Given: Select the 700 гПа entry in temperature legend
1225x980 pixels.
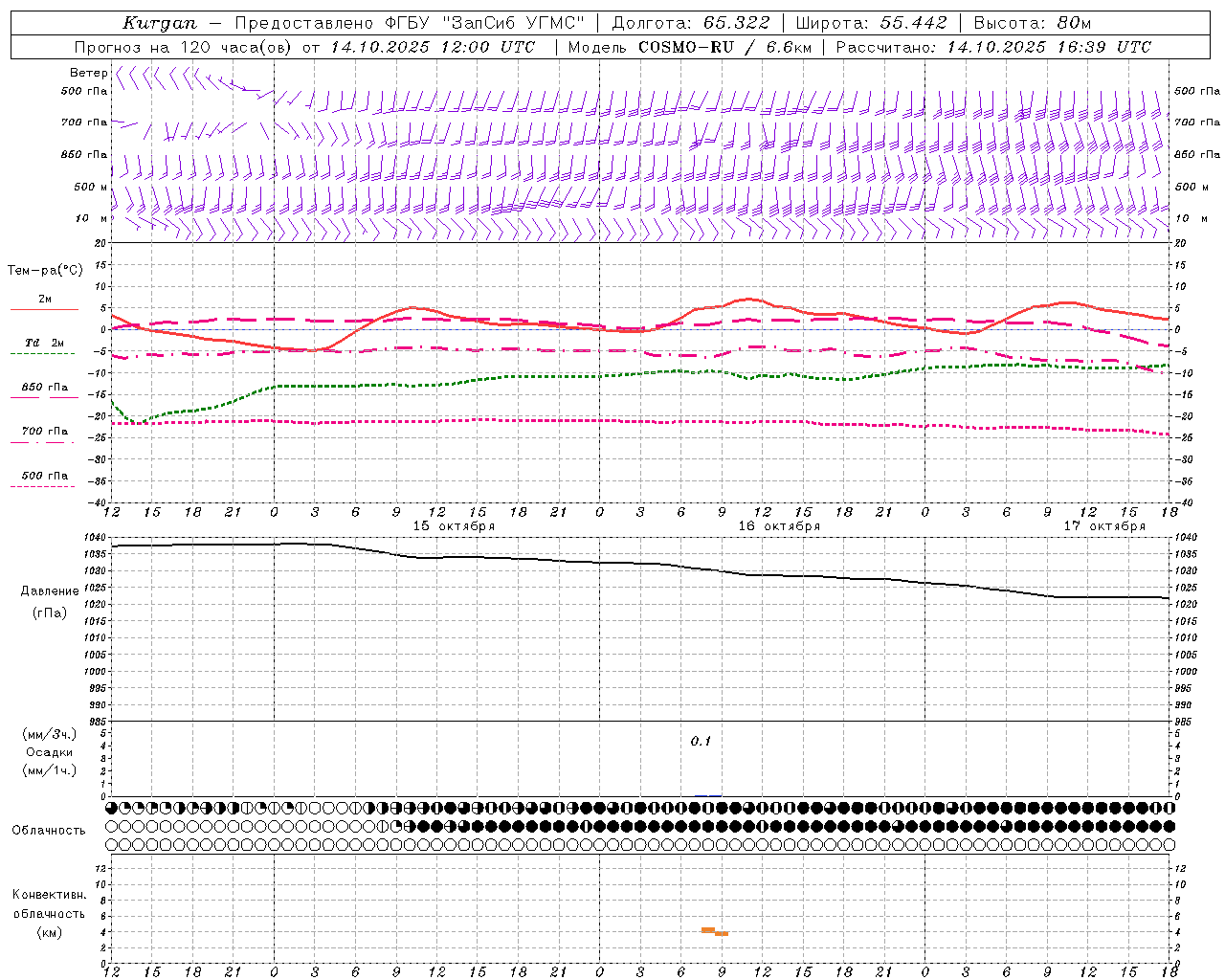Looking at the screenshot, I should [44, 432].
